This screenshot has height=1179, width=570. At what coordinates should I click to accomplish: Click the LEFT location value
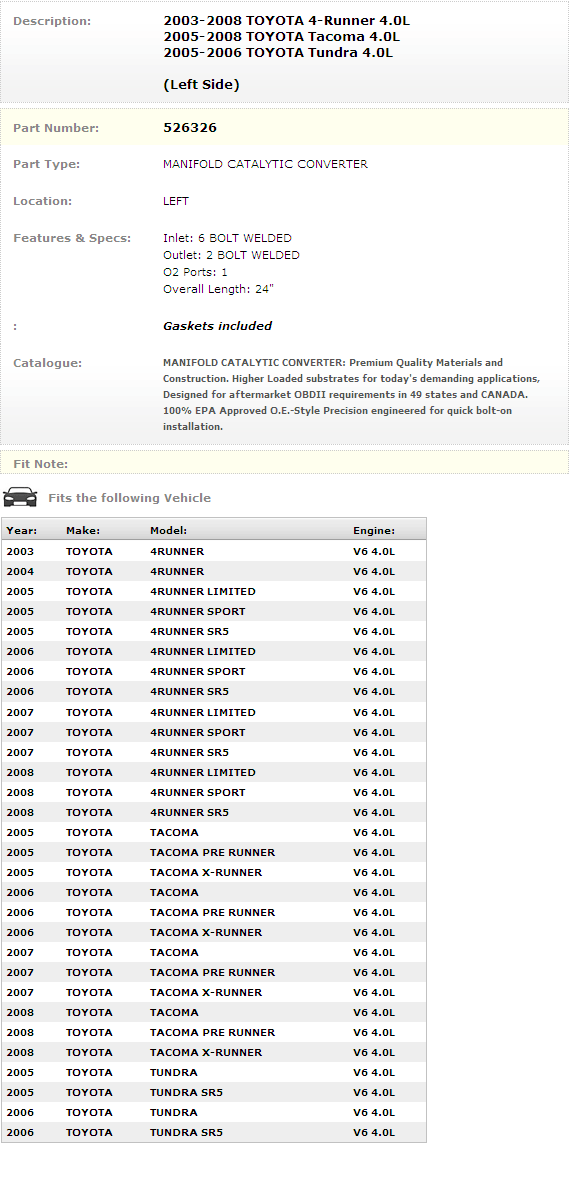click(176, 201)
